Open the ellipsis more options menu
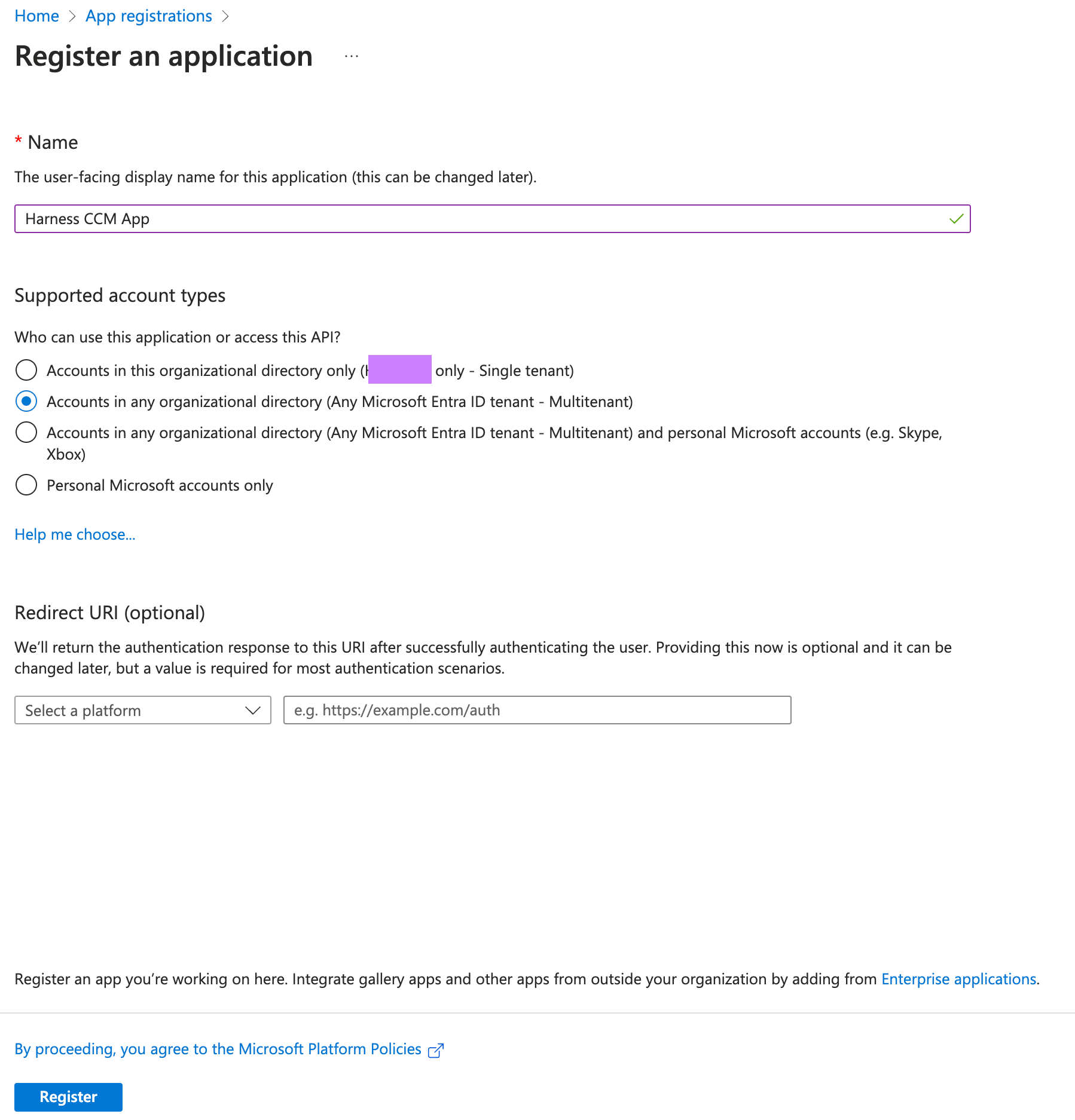The height and width of the screenshot is (1120, 1075). tap(352, 56)
